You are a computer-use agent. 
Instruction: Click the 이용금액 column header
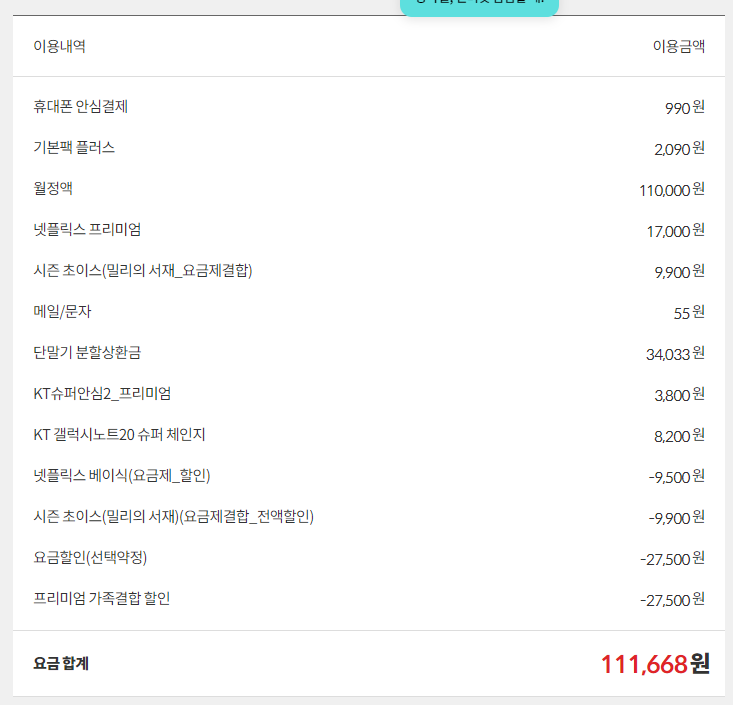[x=679, y=46]
